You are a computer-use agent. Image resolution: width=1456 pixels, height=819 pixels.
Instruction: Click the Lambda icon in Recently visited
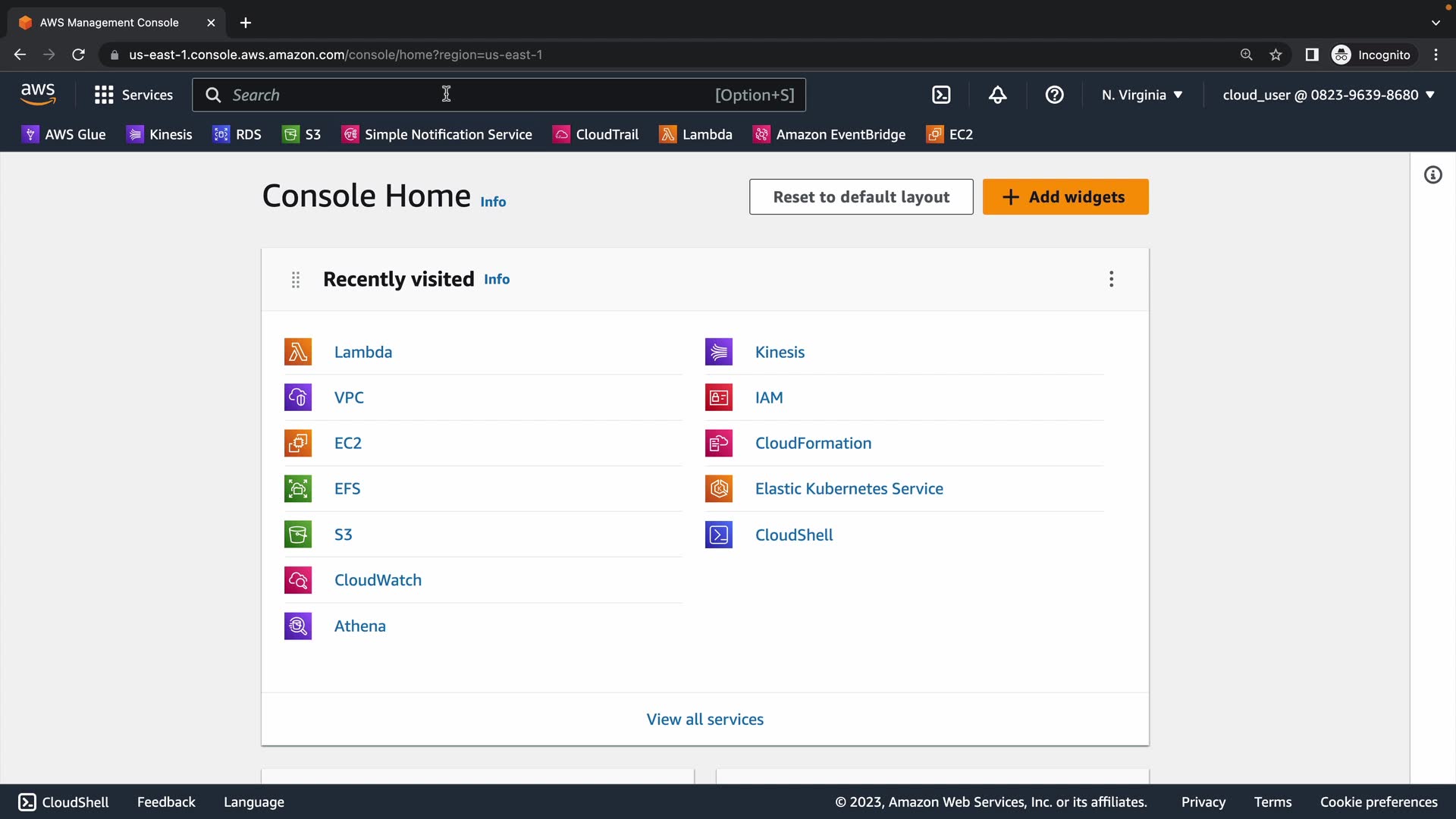(x=298, y=352)
